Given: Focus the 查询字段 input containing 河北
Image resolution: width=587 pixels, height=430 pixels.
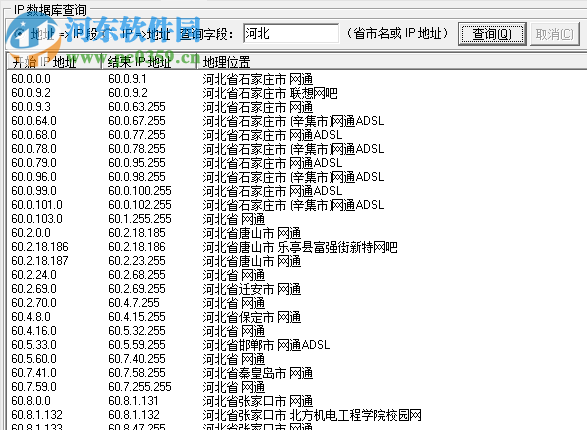Looking at the screenshot, I should (291, 34).
